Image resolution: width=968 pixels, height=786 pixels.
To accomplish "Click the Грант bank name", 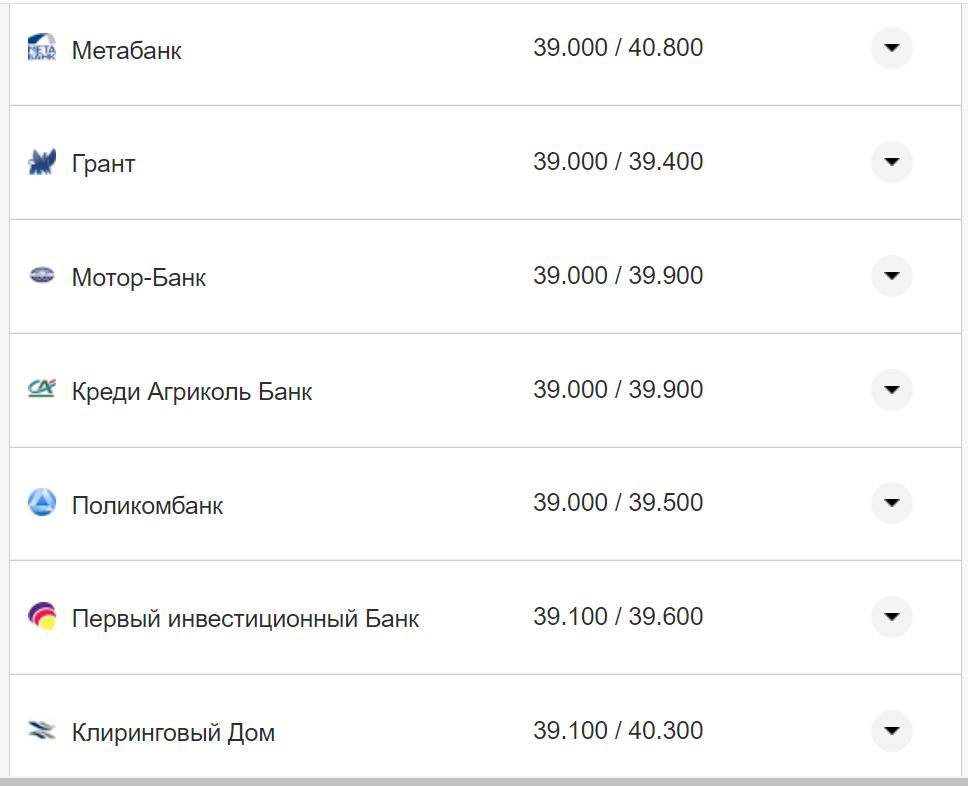I will 102,163.
